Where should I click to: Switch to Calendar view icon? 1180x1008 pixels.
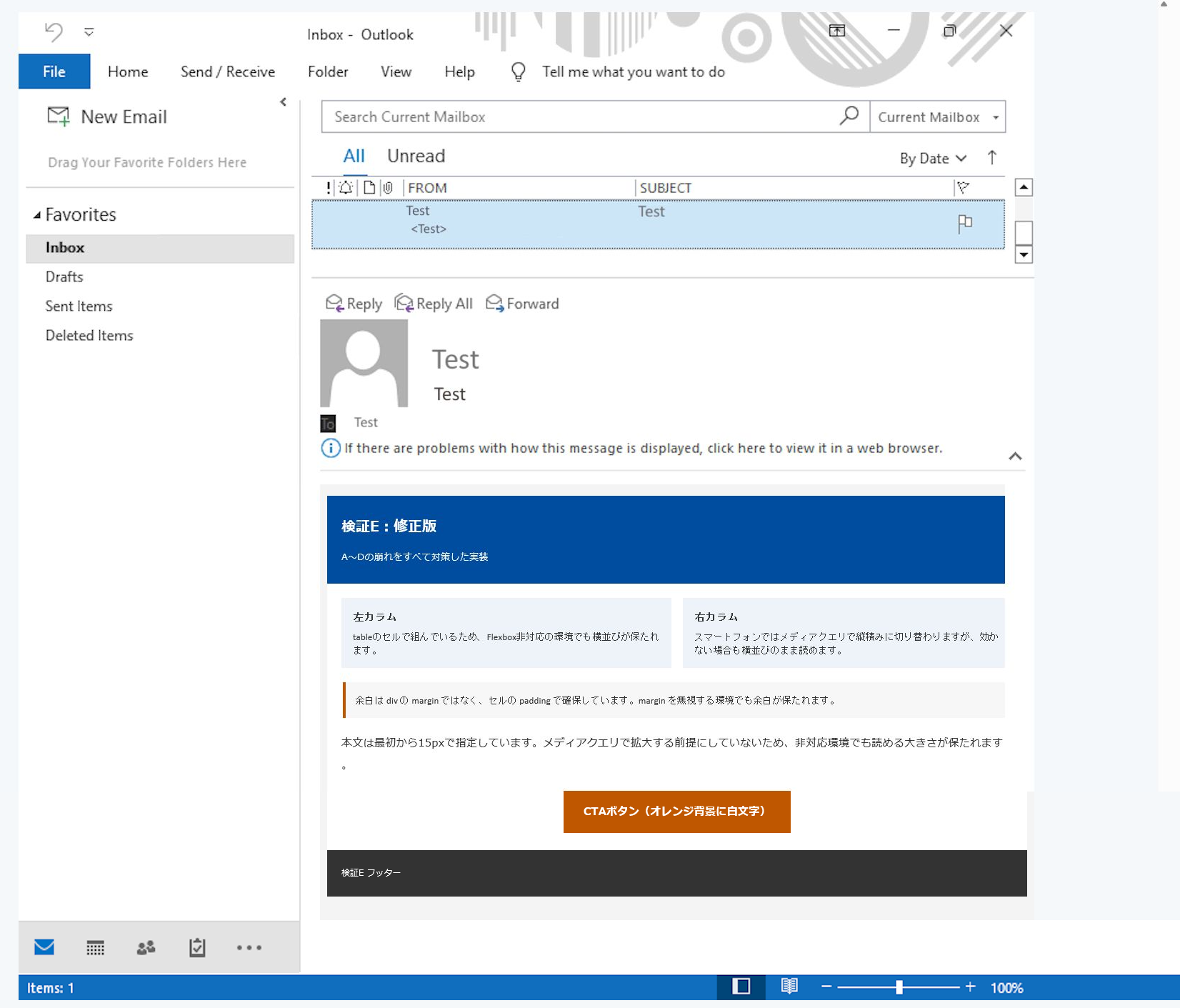tap(95, 948)
